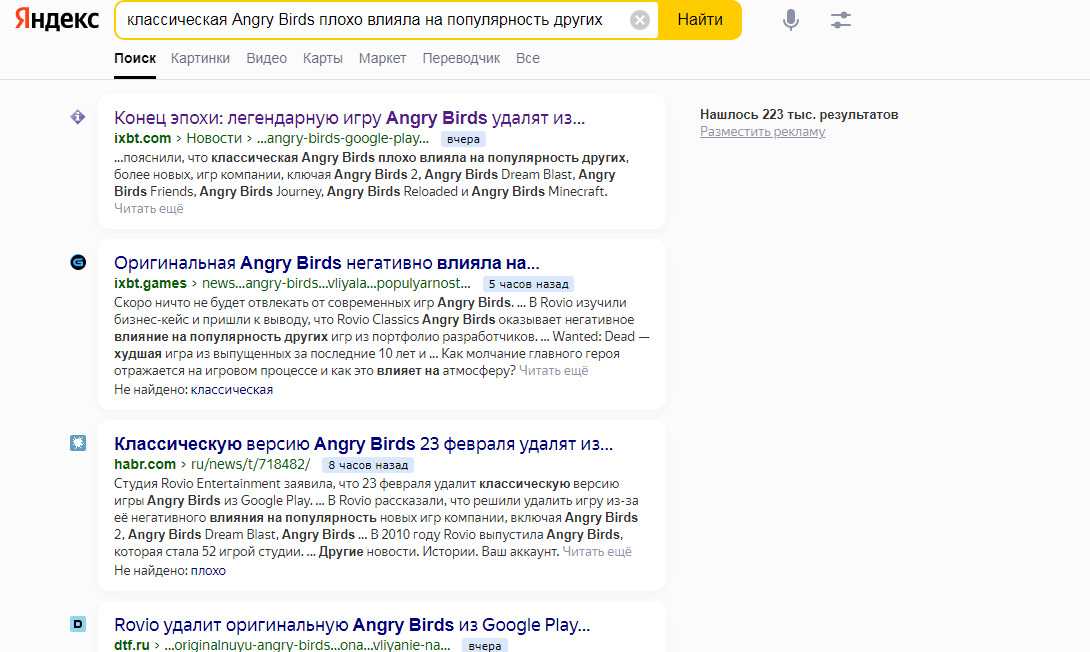Open result 'Rovio удалит оригинальную Angry Birds'

(x=352, y=625)
